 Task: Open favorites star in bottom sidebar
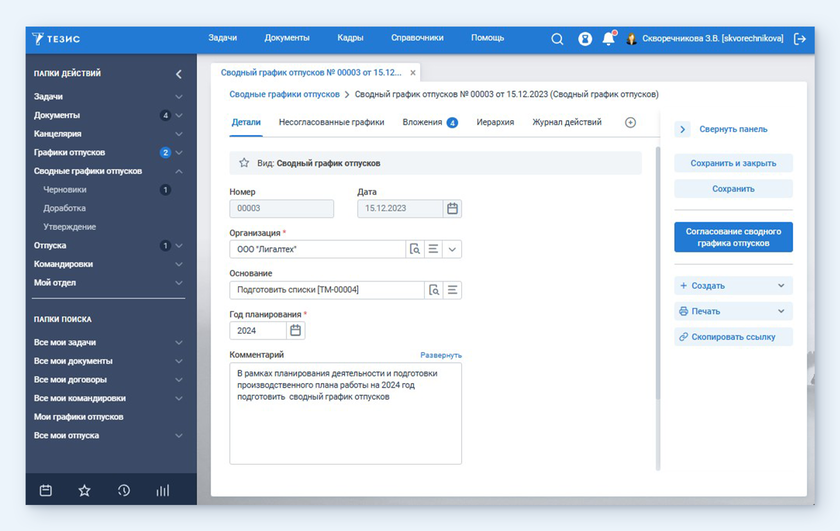84,490
